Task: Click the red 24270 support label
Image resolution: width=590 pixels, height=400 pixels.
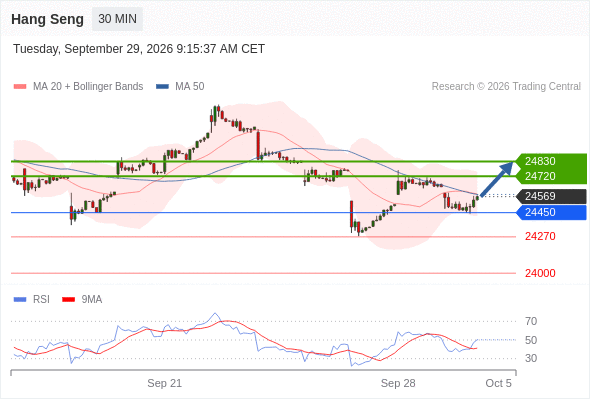Action: pyautogui.click(x=540, y=236)
